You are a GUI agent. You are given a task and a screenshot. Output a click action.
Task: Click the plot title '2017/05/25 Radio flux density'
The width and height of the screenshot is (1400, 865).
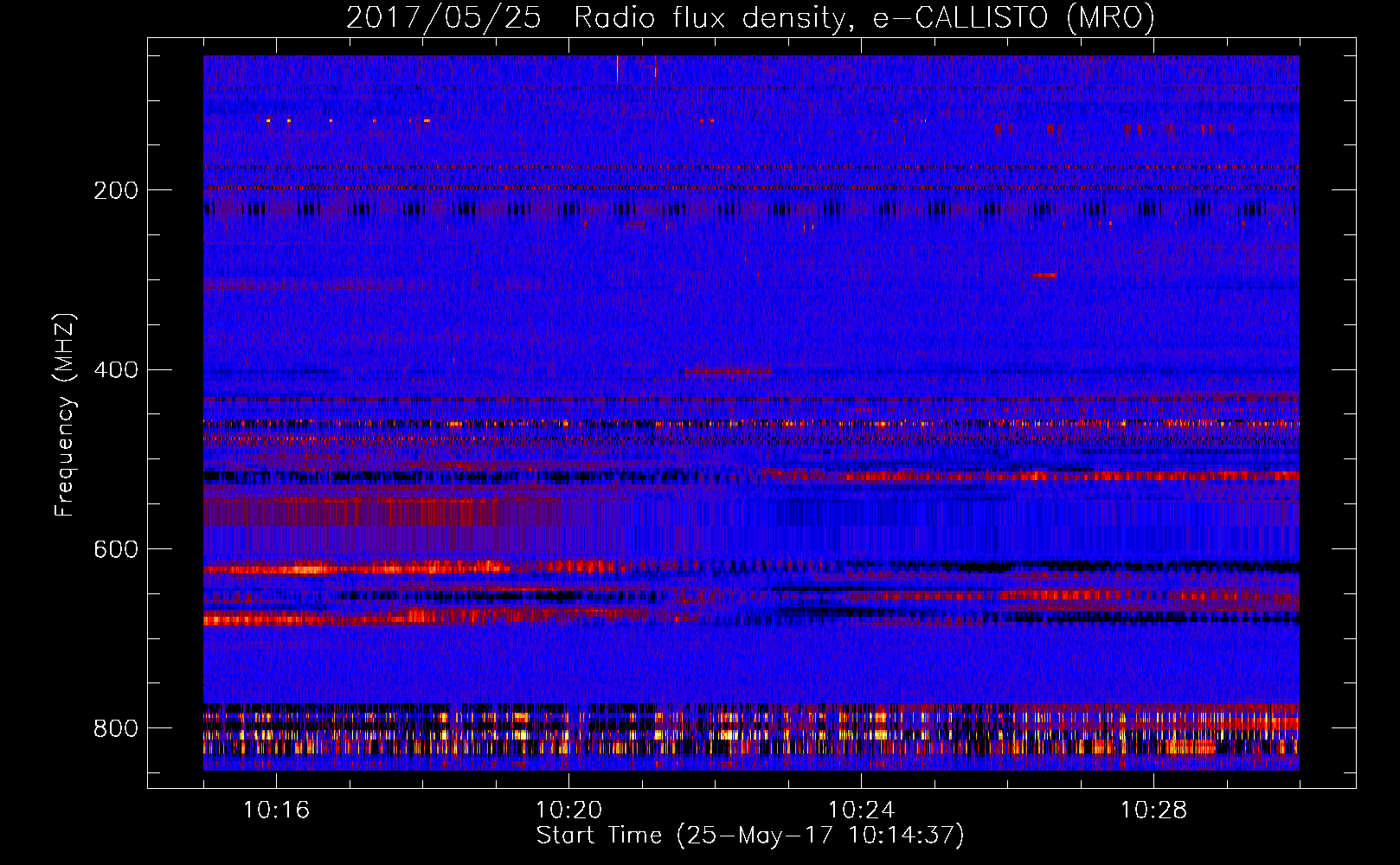click(750, 17)
